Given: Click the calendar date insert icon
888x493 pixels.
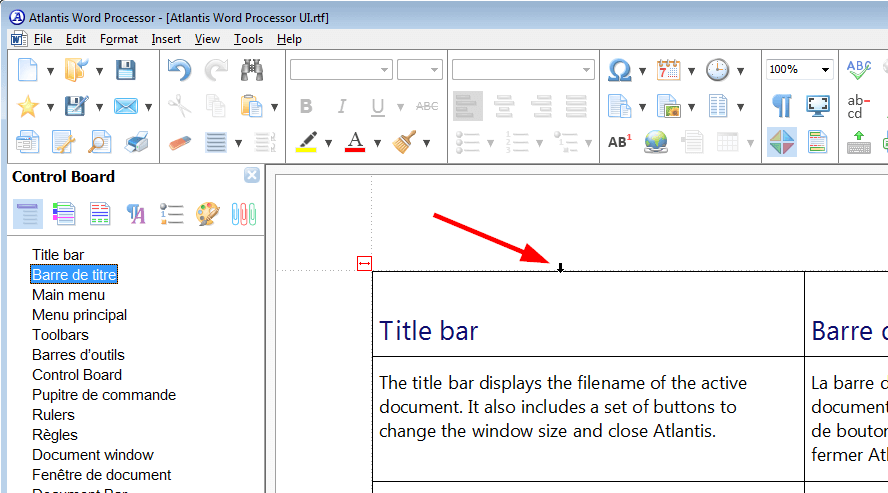Looking at the screenshot, I should (x=668, y=70).
